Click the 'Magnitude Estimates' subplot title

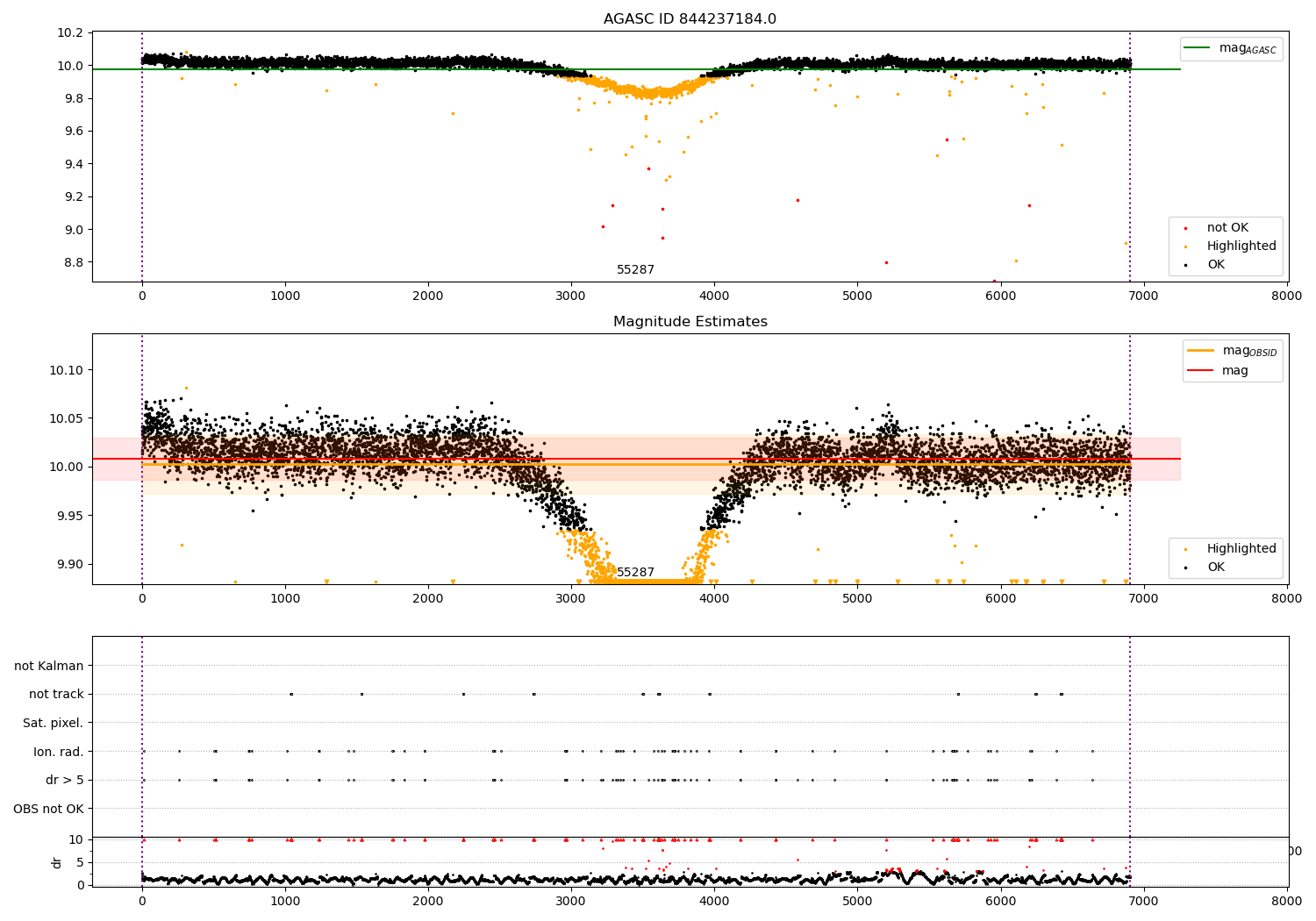coord(690,322)
